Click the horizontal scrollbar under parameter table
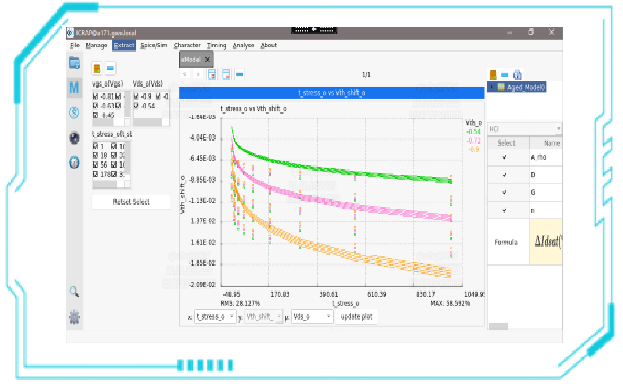Image resolution: width=623 pixels, height=384 pixels. 498,326
